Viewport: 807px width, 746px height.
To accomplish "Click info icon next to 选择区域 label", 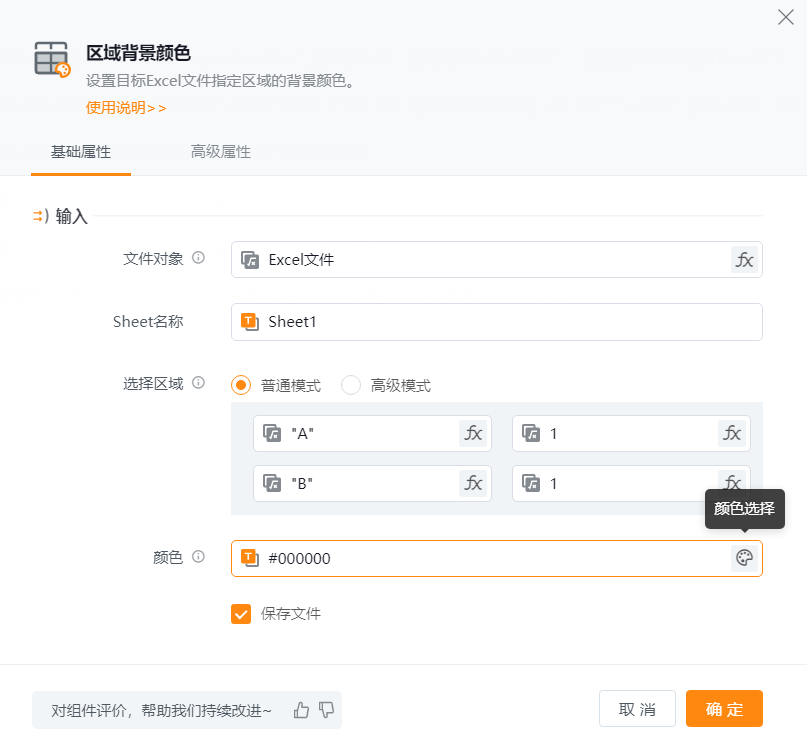I will 198,383.
